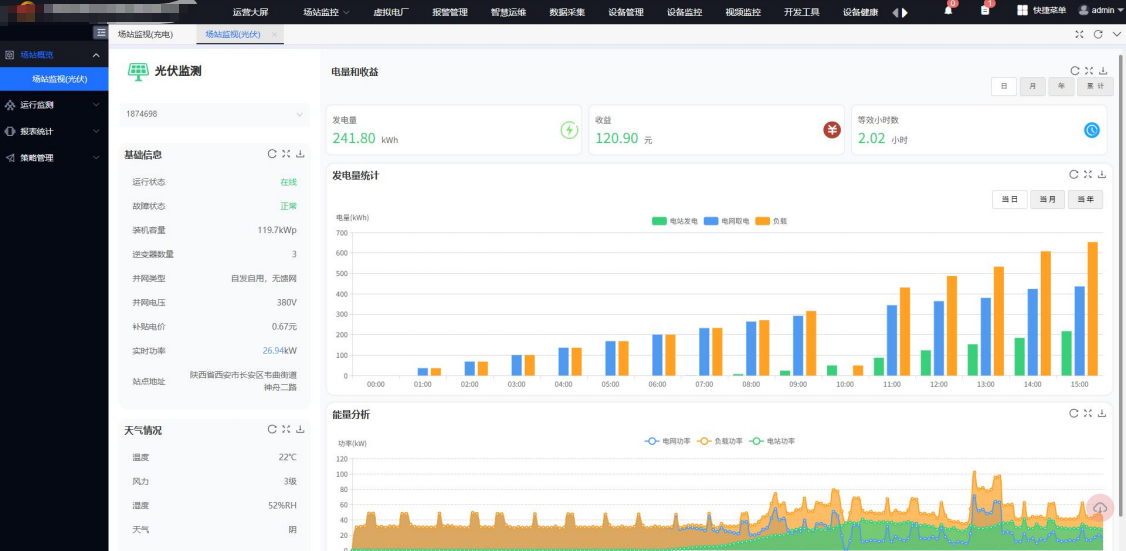The image size is (1126, 551).
Task: Open the 场站监控 top menu dropdown
Action: click(326, 12)
